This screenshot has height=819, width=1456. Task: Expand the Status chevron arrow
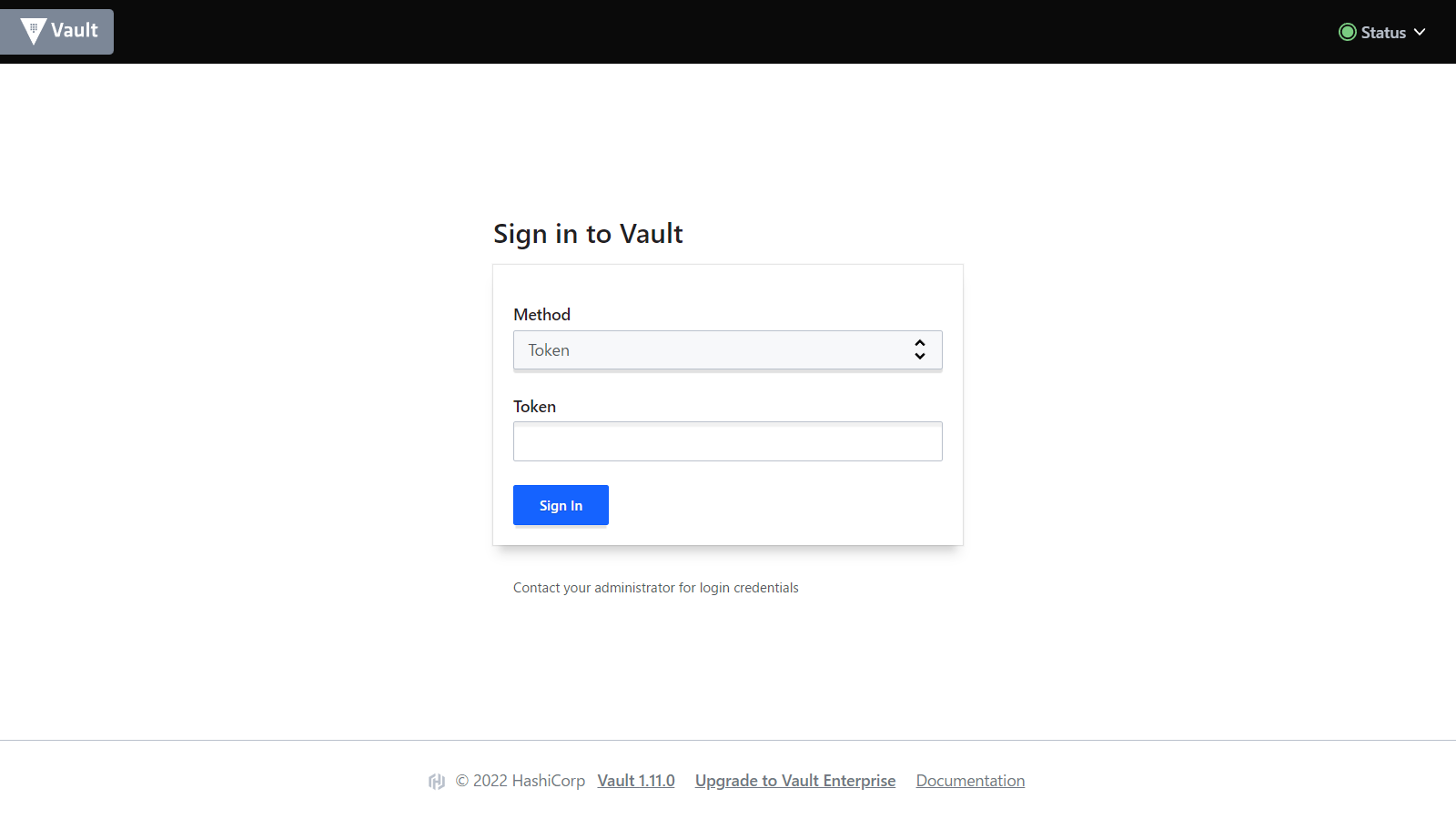tap(1420, 33)
